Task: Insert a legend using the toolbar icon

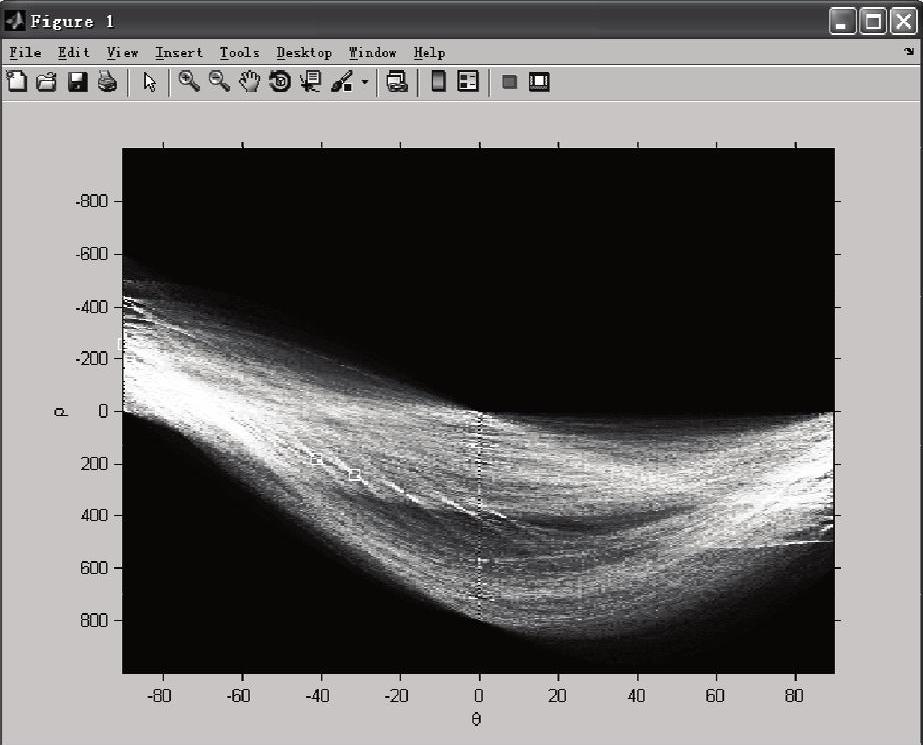Action: click(x=468, y=81)
